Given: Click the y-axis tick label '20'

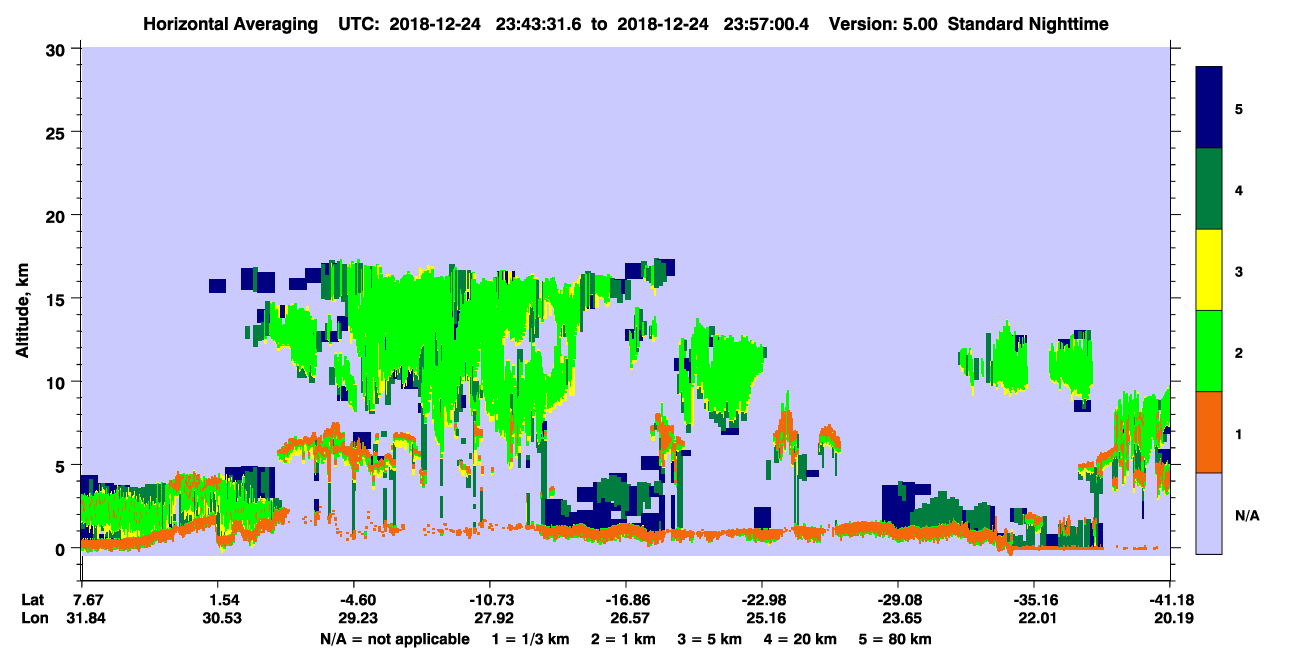Looking at the screenshot, I should pyautogui.click(x=58, y=215).
